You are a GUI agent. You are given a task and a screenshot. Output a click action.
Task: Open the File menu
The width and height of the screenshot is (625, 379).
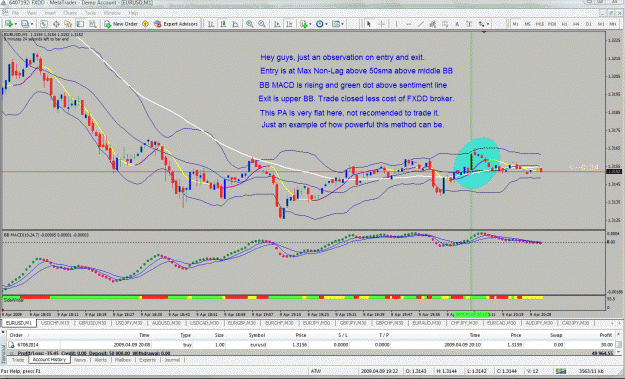point(15,13)
